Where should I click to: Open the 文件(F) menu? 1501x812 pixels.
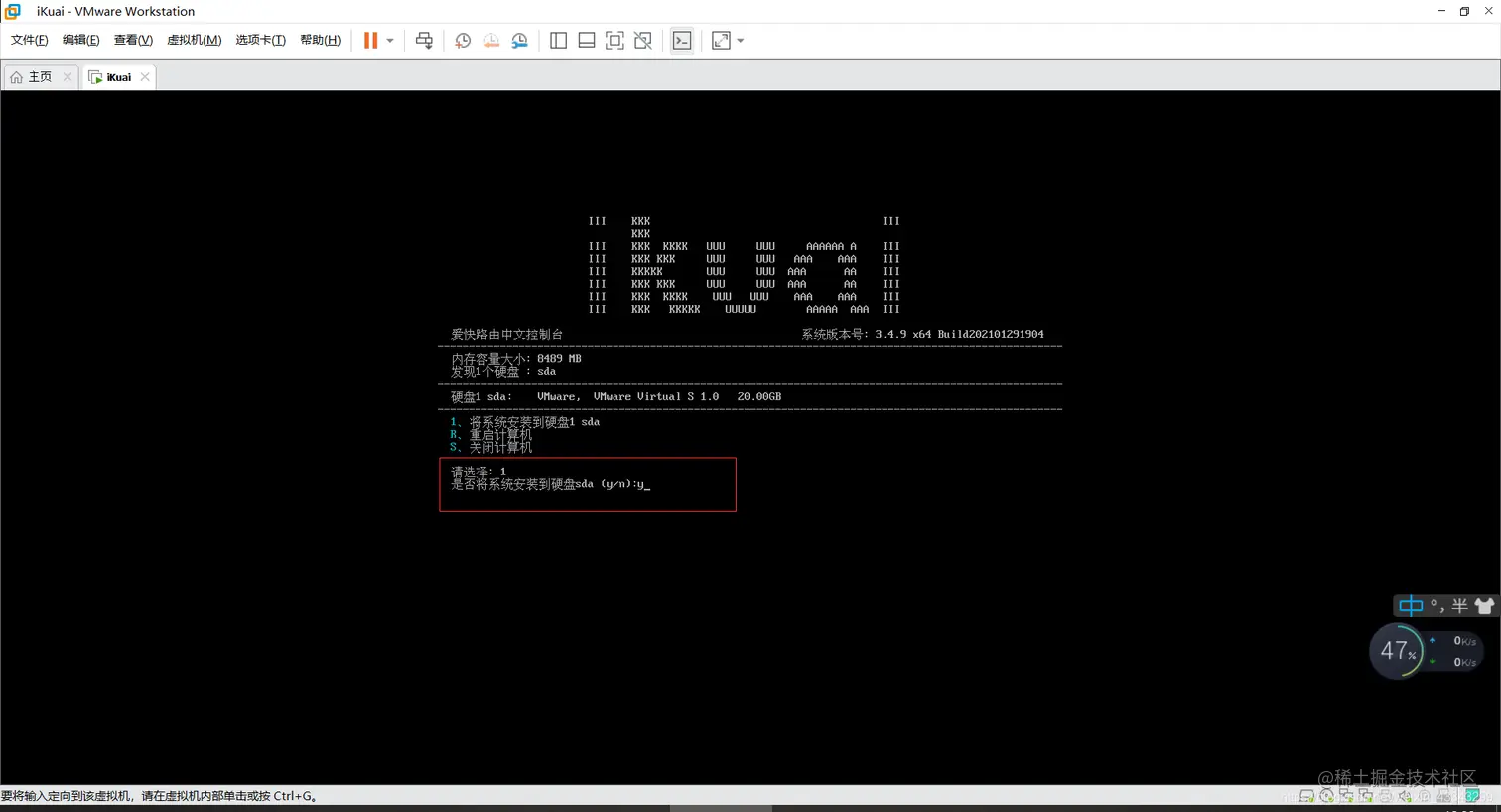29,41
